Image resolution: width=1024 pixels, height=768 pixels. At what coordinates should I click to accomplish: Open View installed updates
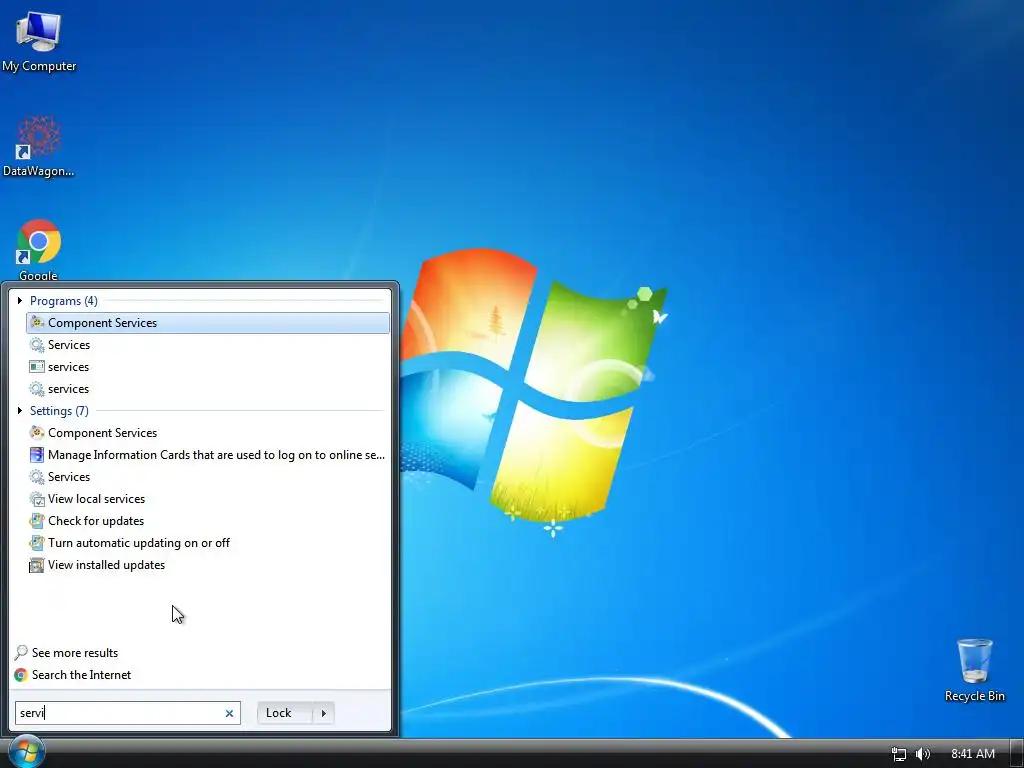208,565
